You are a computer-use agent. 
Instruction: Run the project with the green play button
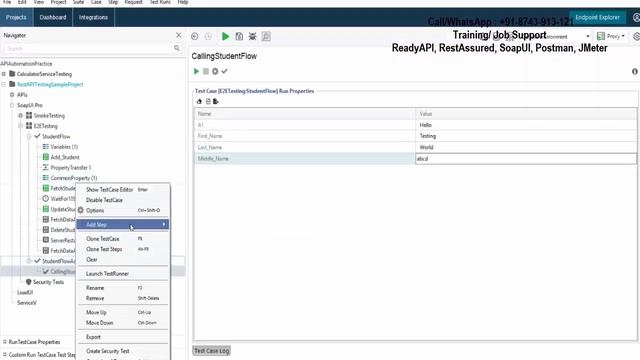point(225,36)
